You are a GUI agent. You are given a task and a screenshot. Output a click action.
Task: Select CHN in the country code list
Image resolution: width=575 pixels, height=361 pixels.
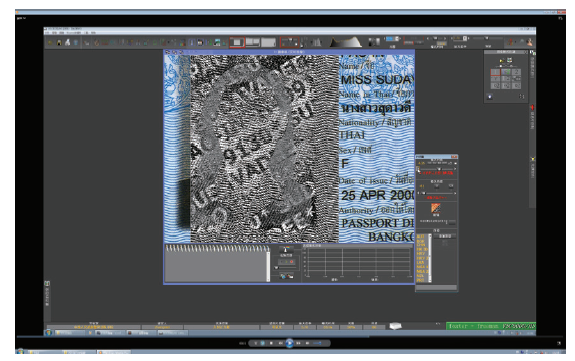[x=421, y=245]
